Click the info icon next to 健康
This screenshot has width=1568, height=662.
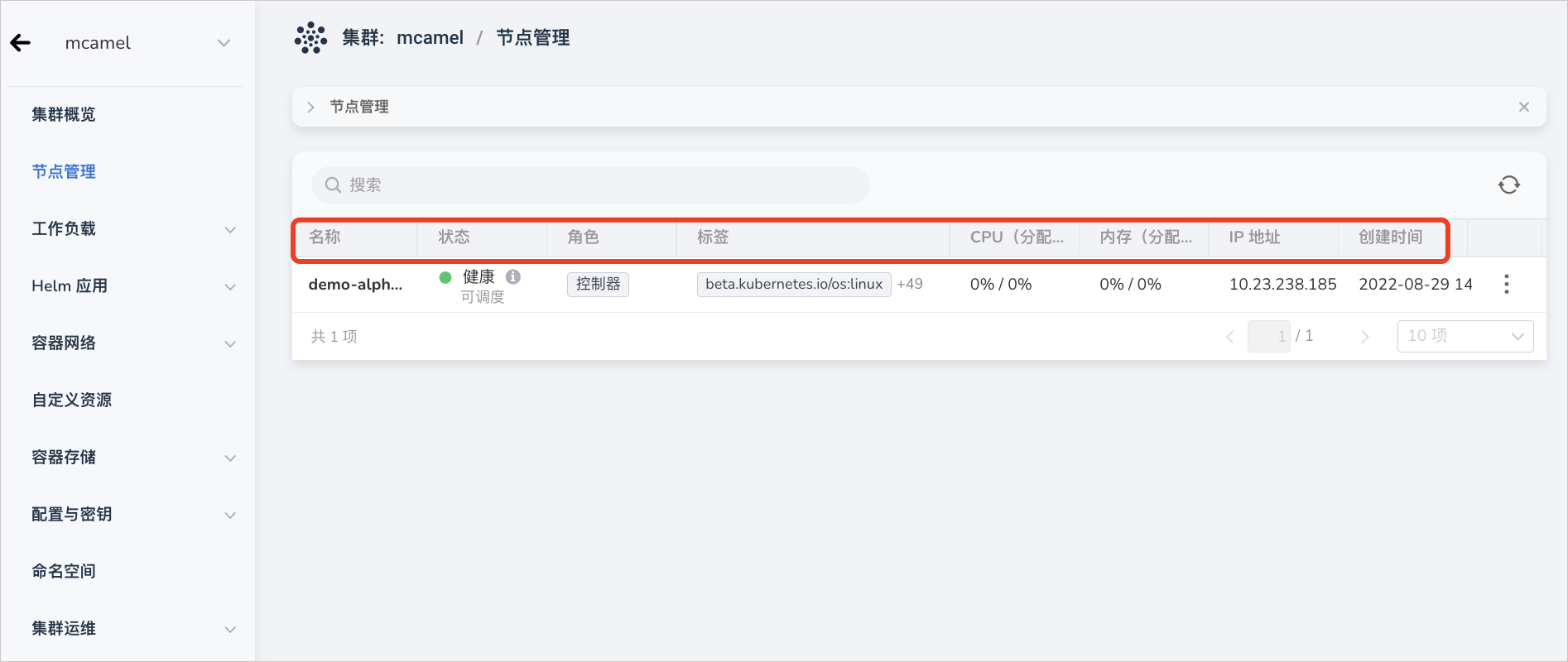click(513, 276)
